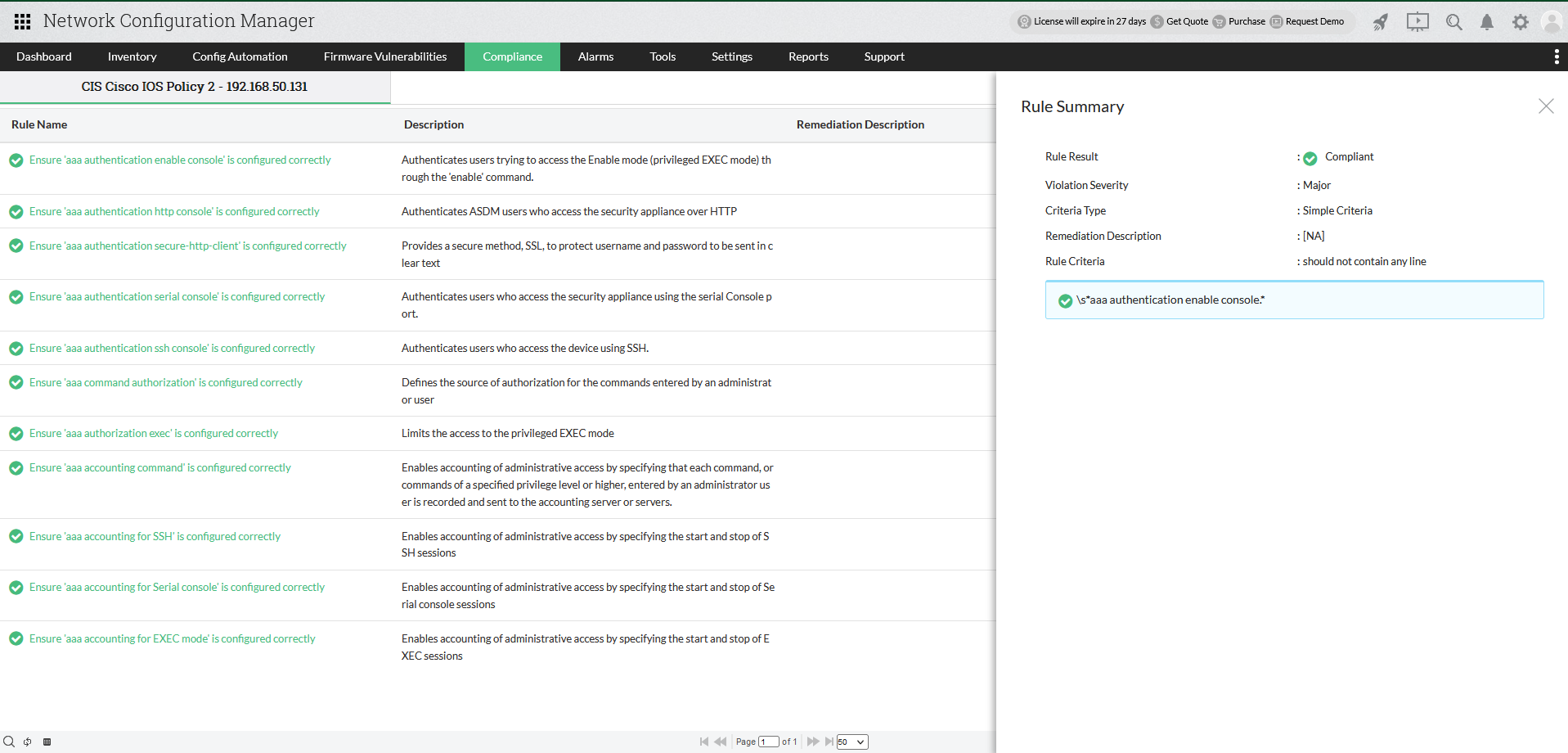Open the page size 50 dropdown
The height and width of the screenshot is (753, 1568).
click(x=851, y=742)
